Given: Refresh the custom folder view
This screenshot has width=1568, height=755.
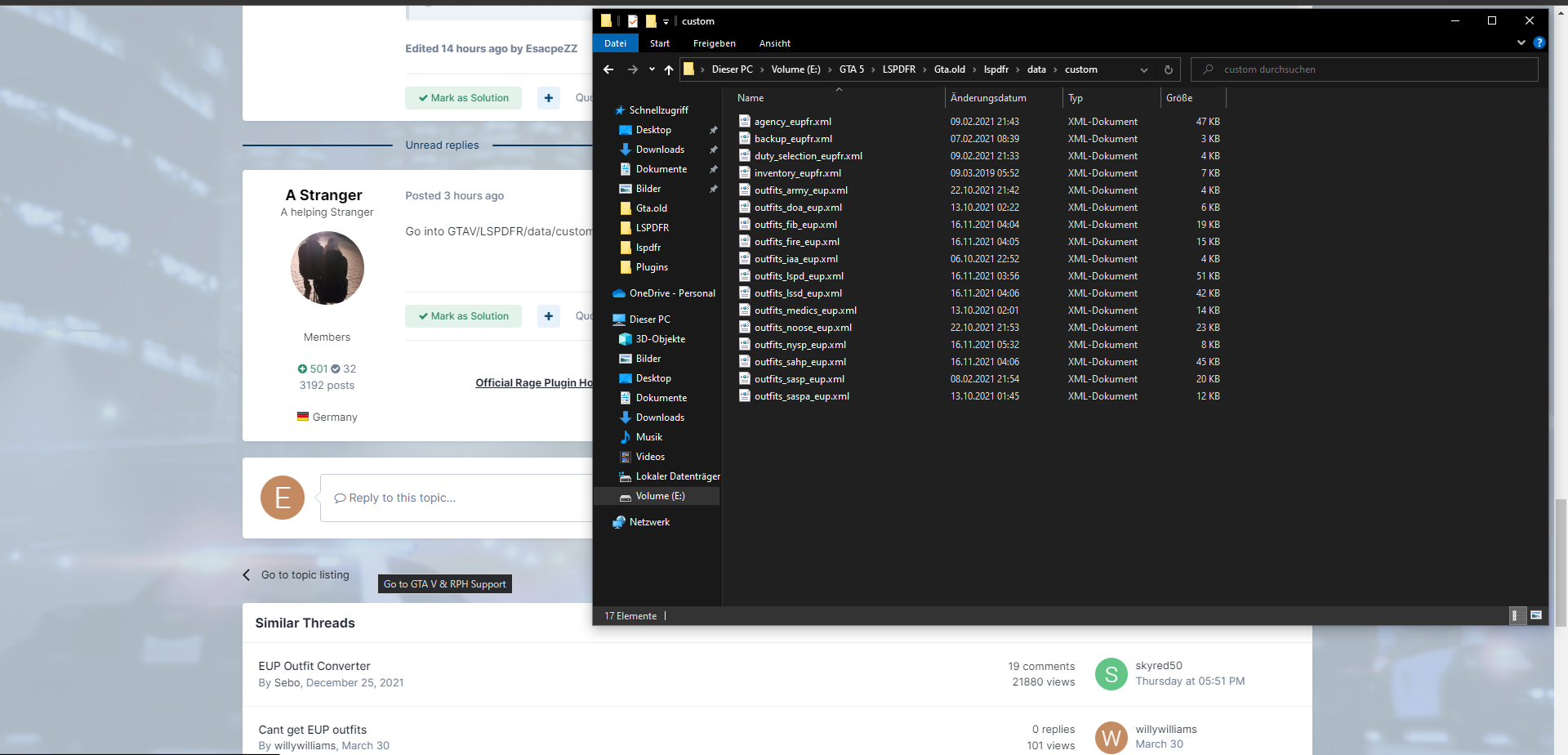Looking at the screenshot, I should tap(1168, 69).
